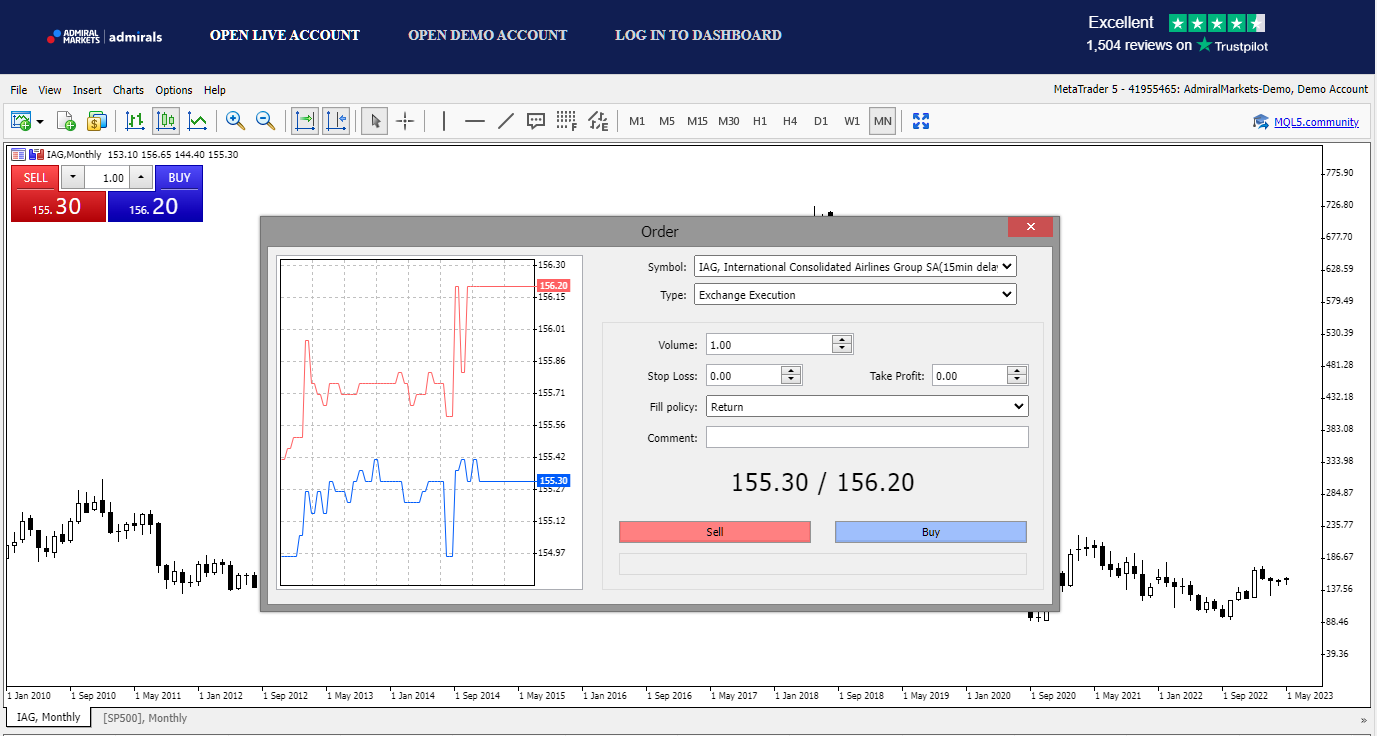Zoom out on the chart
The height and width of the screenshot is (736, 1377).
[x=265, y=121]
